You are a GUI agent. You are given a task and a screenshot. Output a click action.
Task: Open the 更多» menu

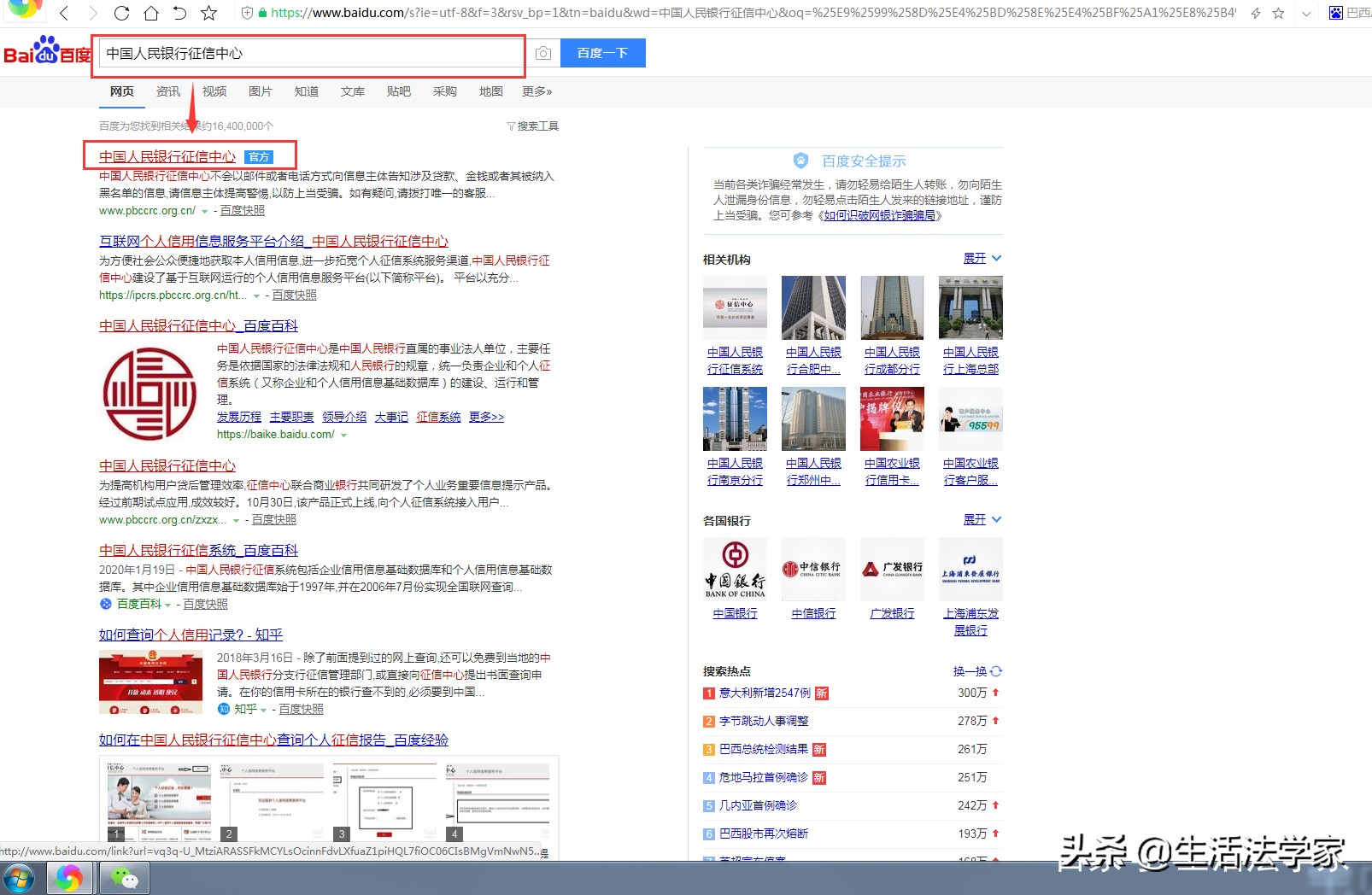(x=536, y=91)
